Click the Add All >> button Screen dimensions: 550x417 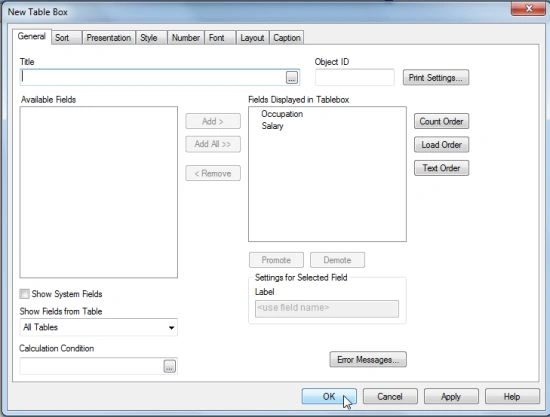[213, 144]
